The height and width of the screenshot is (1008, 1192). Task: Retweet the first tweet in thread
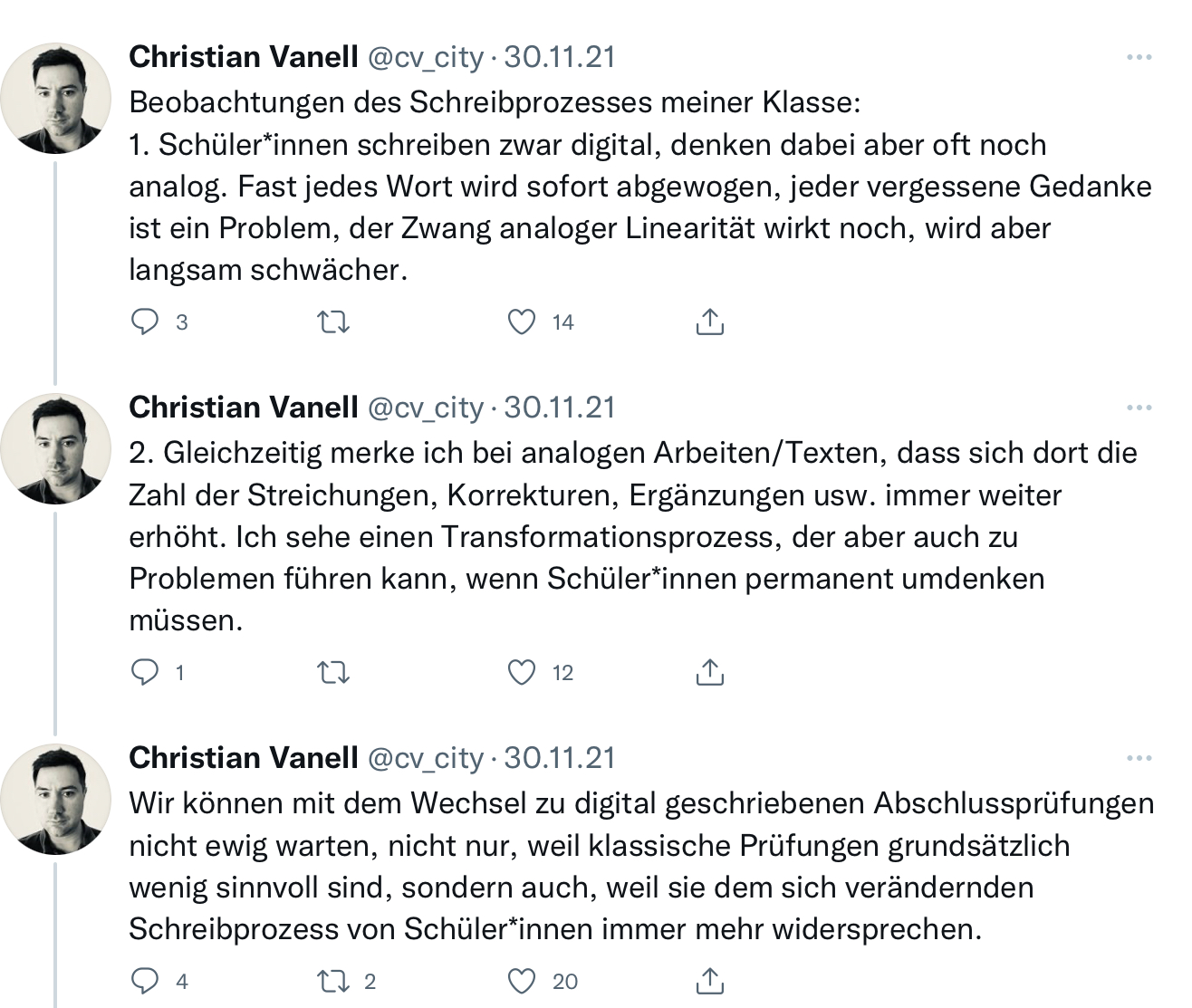click(334, 322)
